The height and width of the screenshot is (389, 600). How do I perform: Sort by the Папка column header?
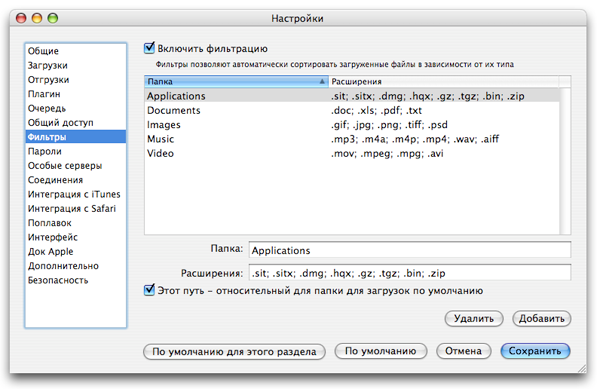236,81
